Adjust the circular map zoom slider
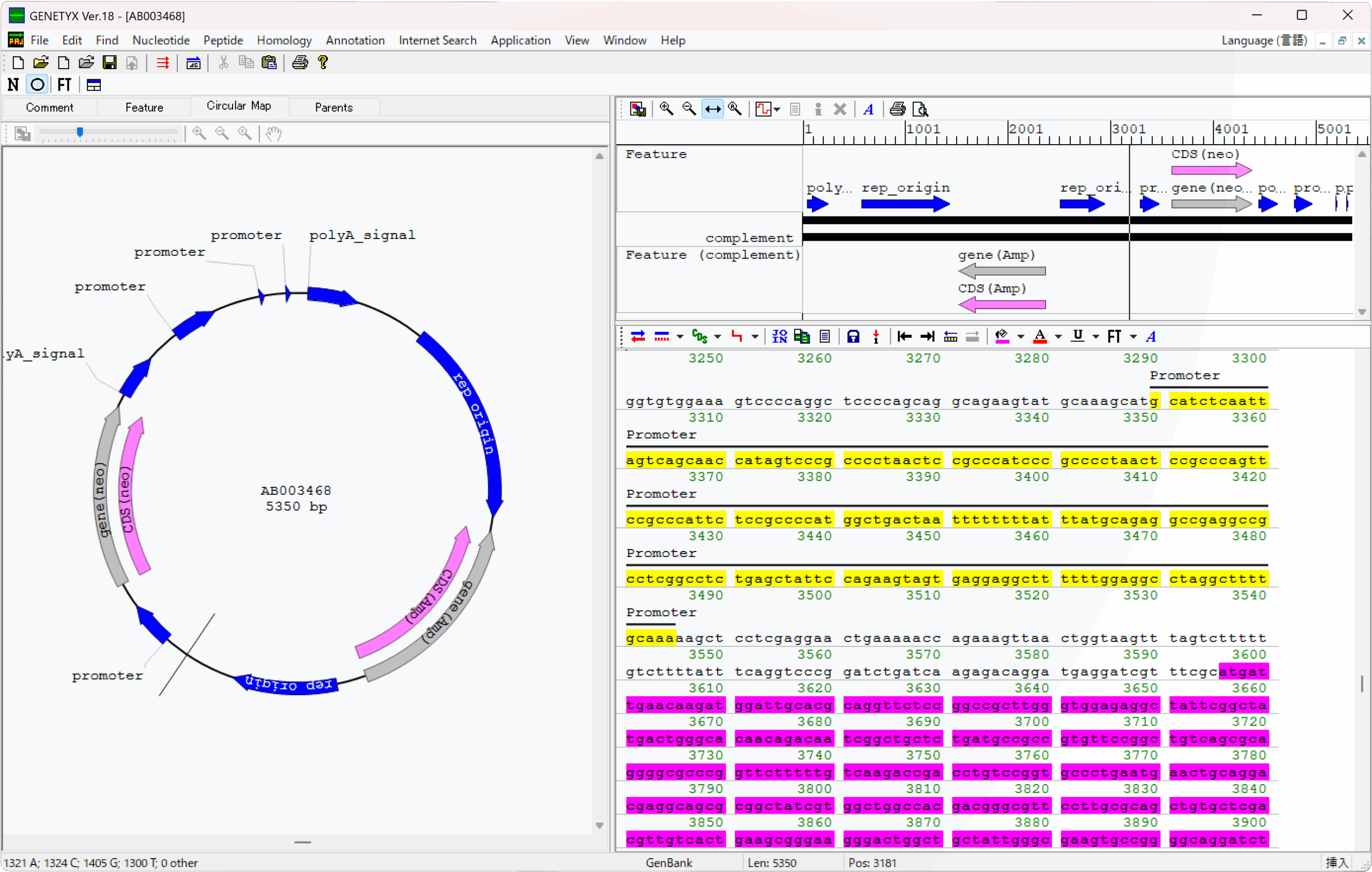 [80, 132]
